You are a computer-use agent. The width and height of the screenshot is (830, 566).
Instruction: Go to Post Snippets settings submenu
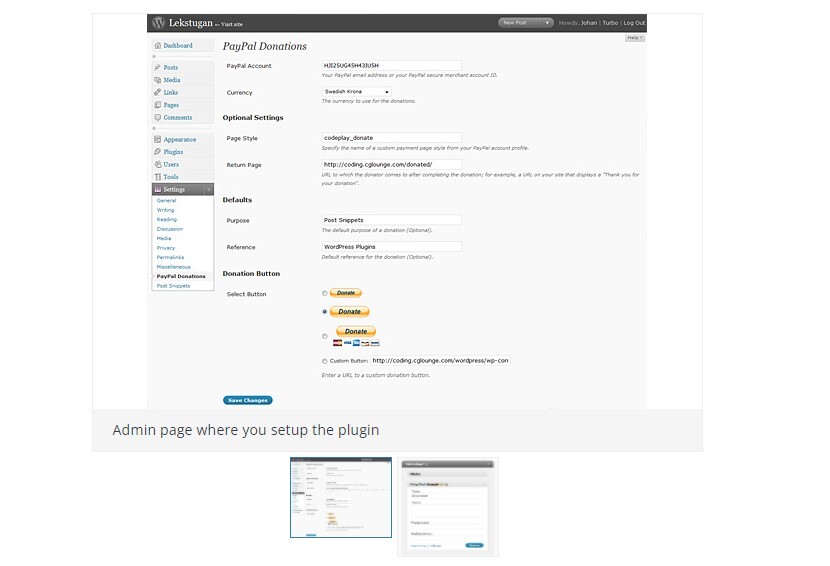coord(173,286)
